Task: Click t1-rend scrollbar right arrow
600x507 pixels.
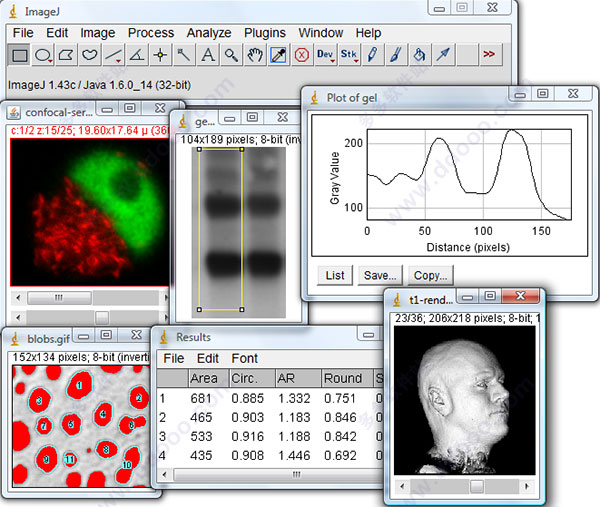Action: (527, 486)
